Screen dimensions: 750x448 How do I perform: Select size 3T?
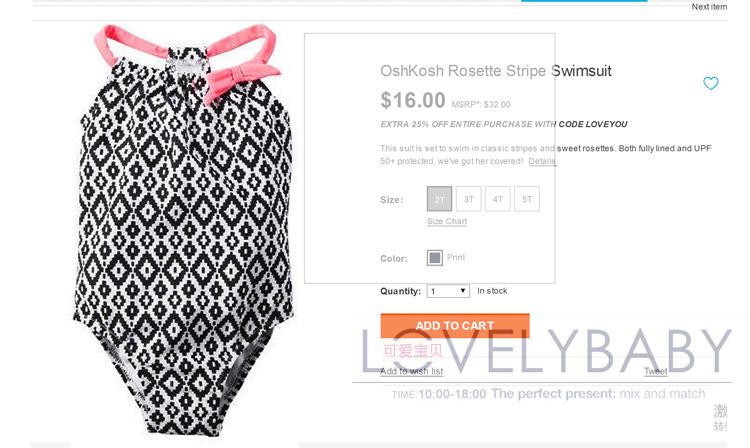tap(468, 199)
